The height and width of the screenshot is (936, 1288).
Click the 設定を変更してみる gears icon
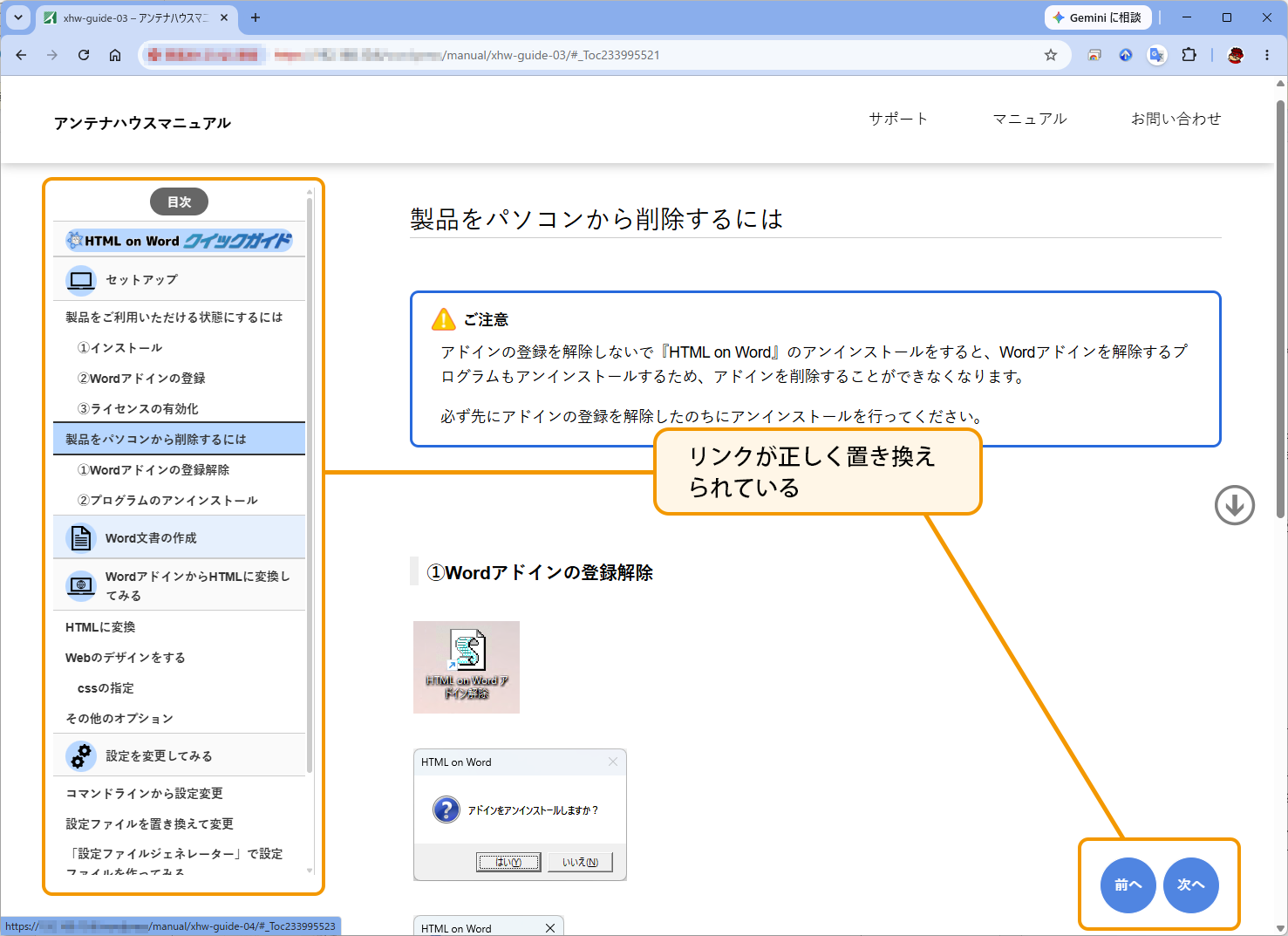pyautogui.click(x=81, y=755)
